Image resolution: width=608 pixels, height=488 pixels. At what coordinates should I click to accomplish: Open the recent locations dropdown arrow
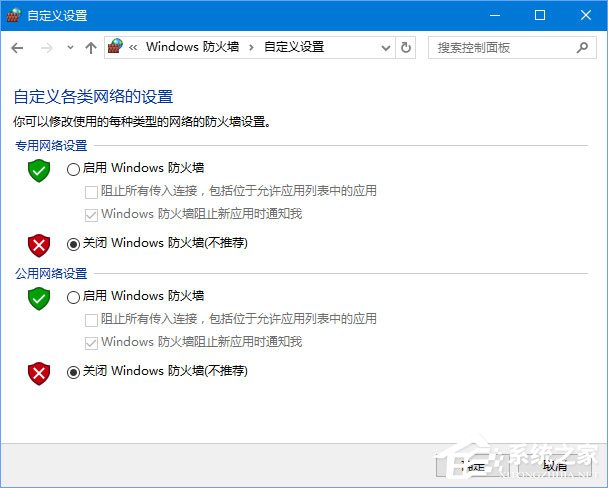pyautogui.click(x=70, y=48)
